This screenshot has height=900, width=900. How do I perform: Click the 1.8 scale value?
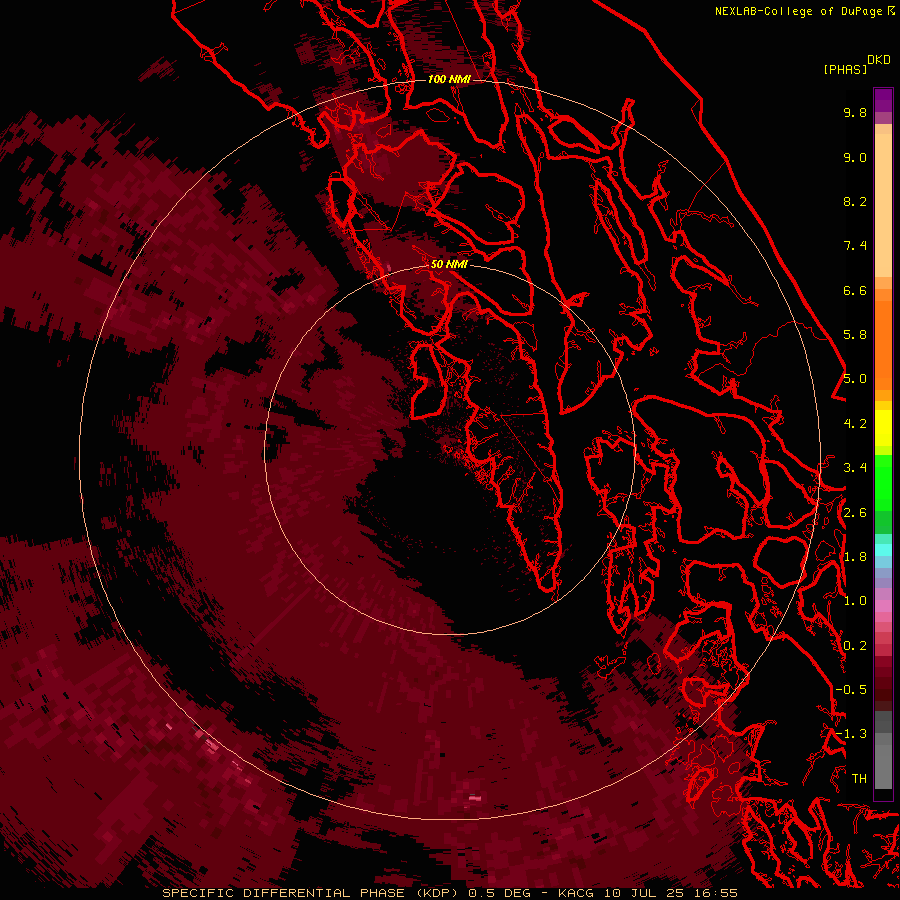pos(855,557)
